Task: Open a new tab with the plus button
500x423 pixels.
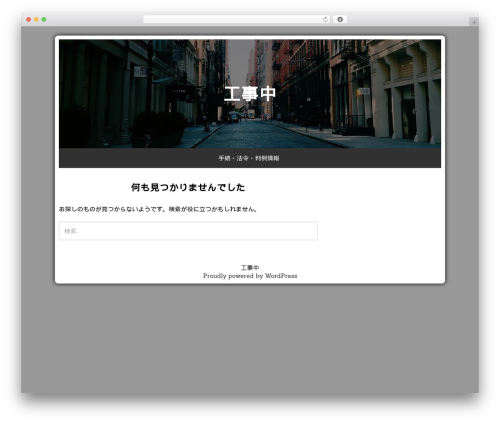Action: tap(474, 22)
